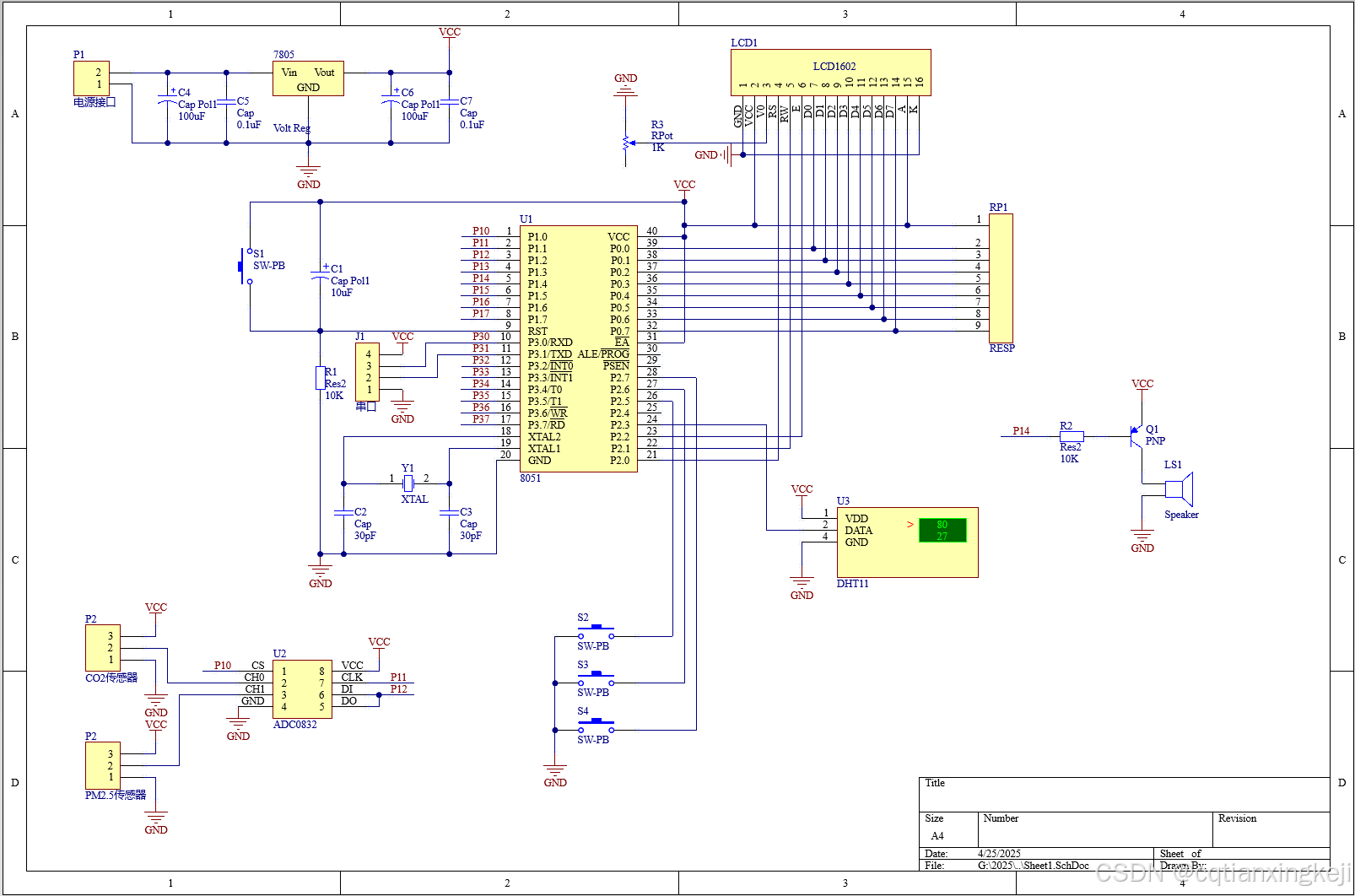Select the P13 net label
Viewport: 1355px width, 896px height.
(481, 266)
